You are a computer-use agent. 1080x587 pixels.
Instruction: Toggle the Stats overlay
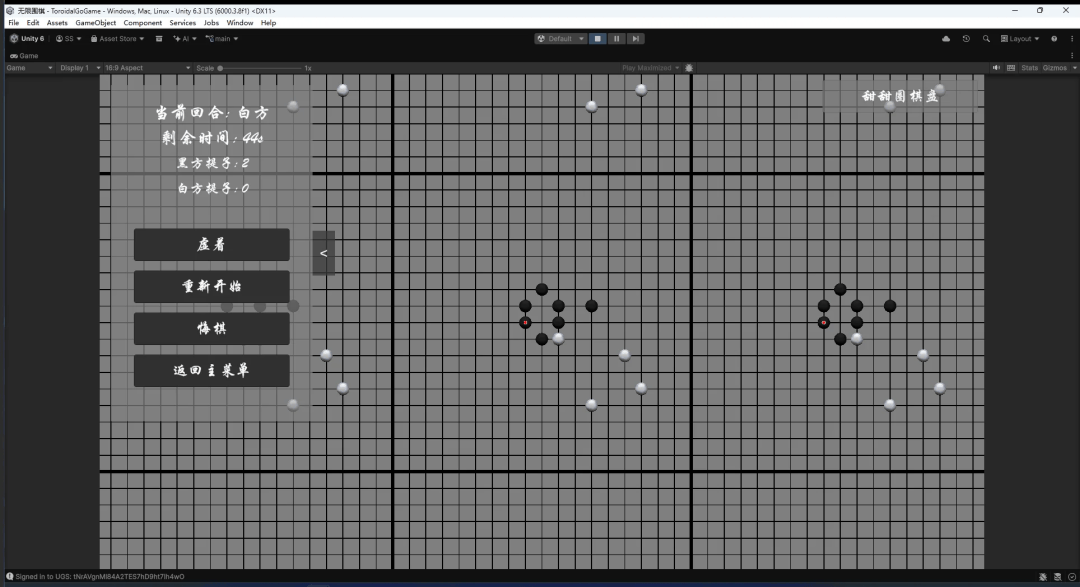(1029, 68)
